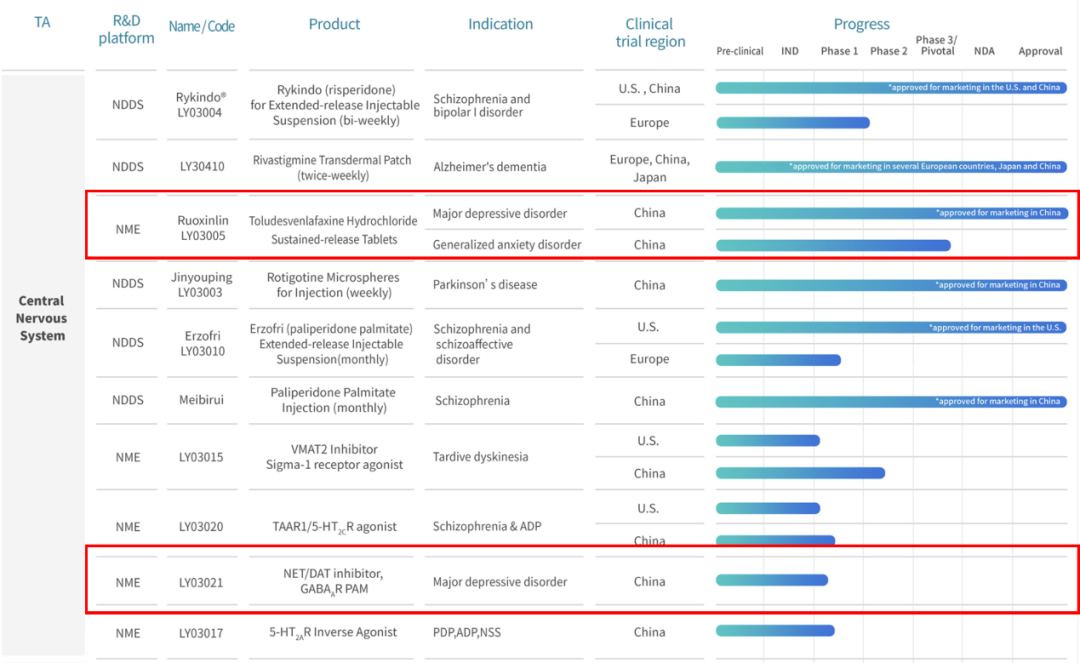Select the Parkinson's disease indication cell

point(485,285)
